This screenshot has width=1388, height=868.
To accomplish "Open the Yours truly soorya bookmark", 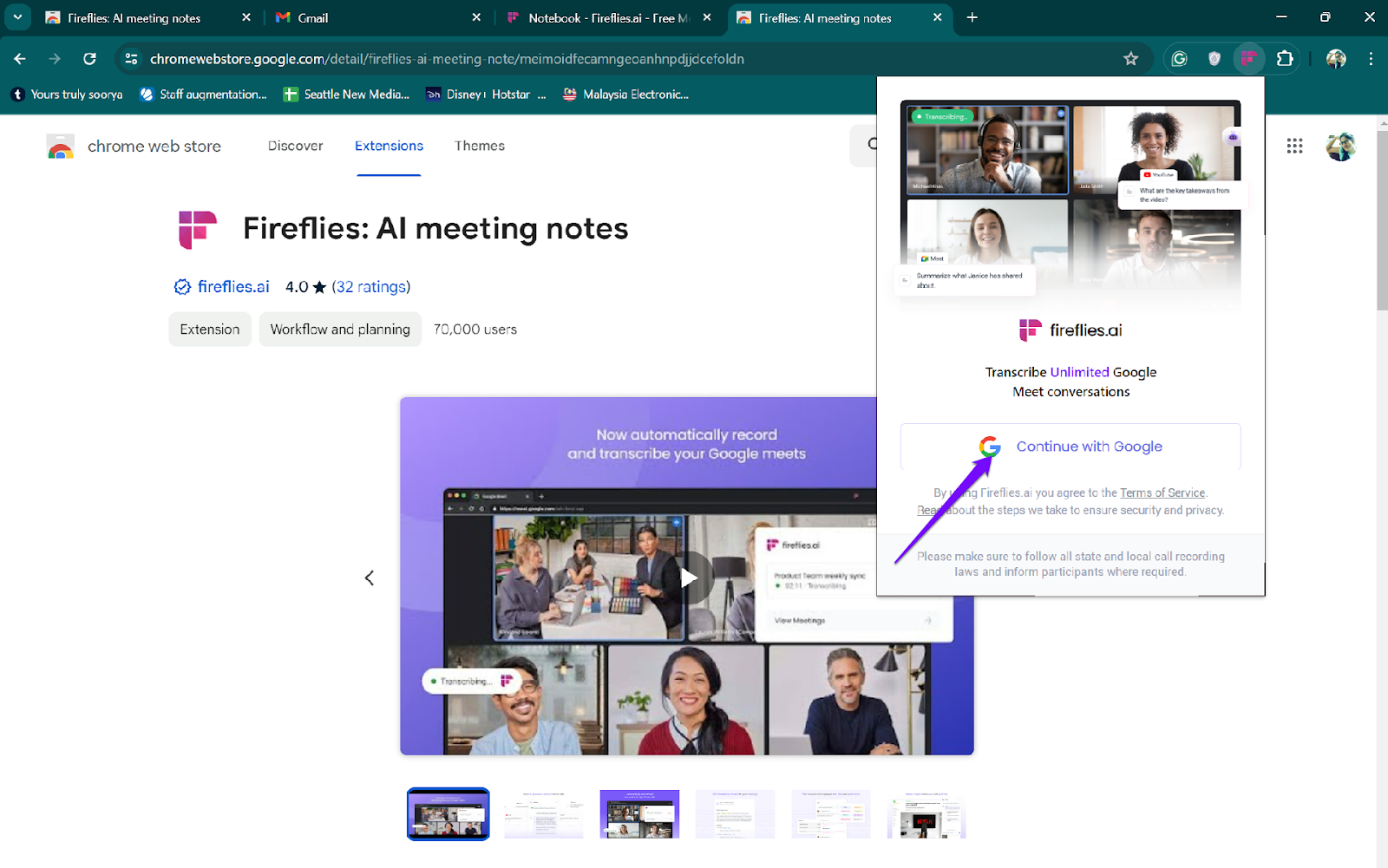I will 67,95.
